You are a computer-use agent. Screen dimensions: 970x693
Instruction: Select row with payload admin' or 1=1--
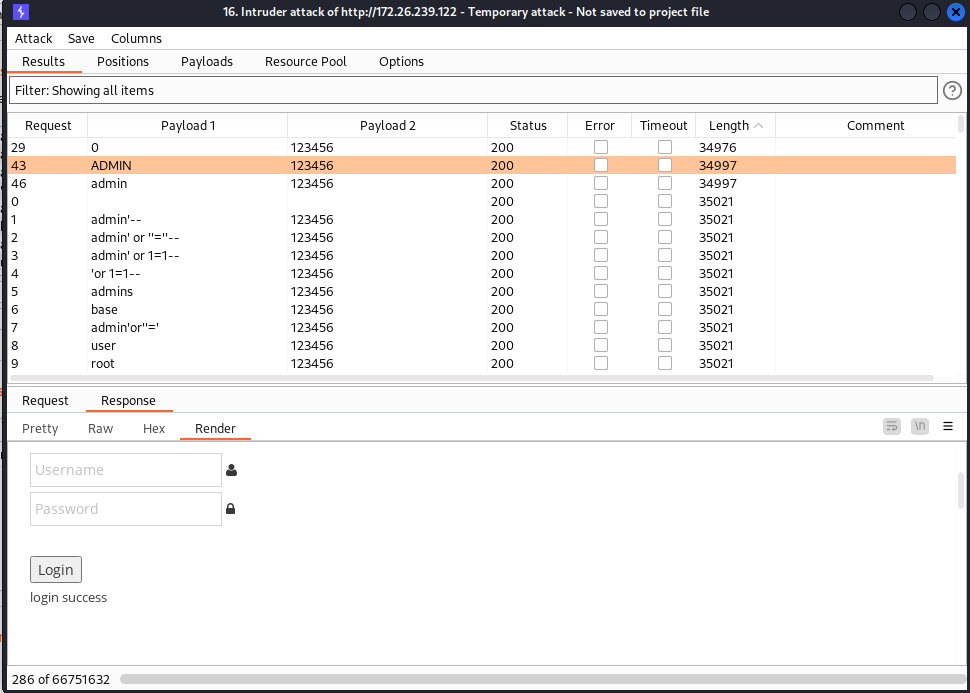pos(482,255)
